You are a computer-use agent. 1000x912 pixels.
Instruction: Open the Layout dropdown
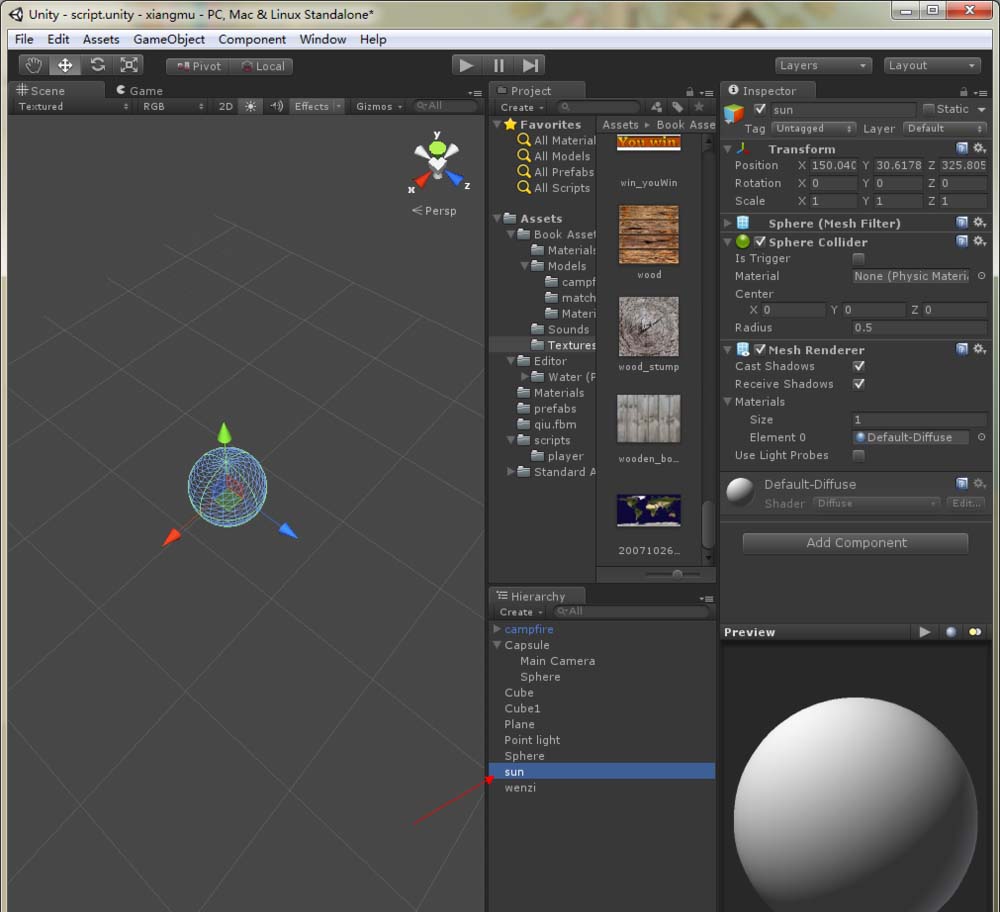coord(932,65)
